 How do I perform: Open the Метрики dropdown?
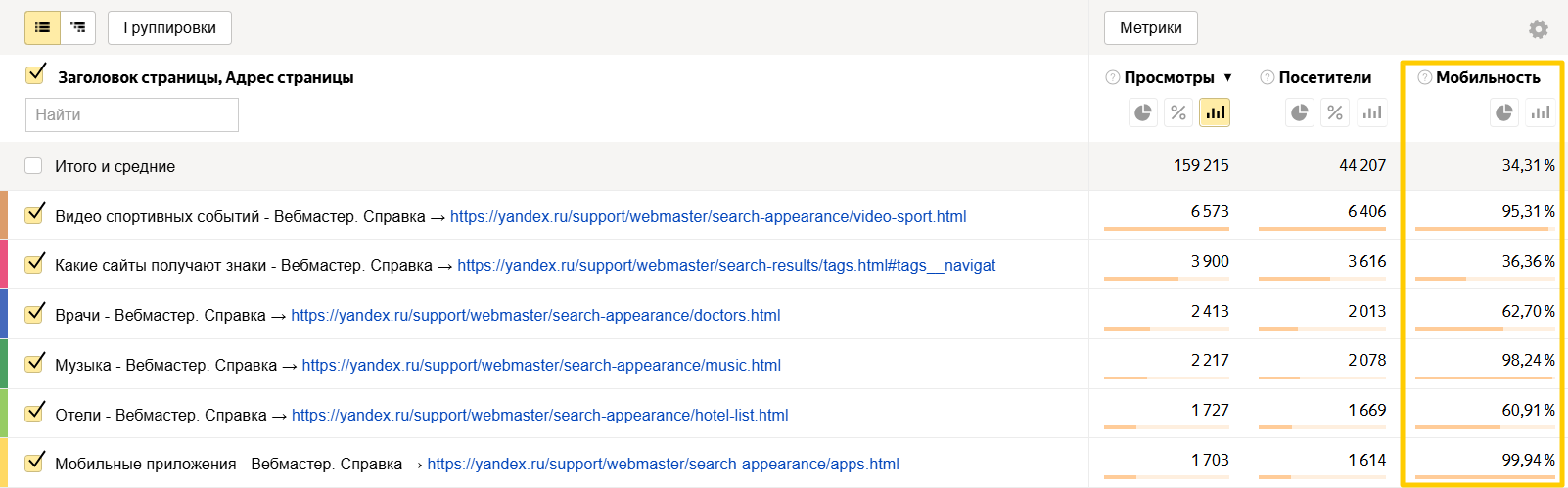(1150, 28)
